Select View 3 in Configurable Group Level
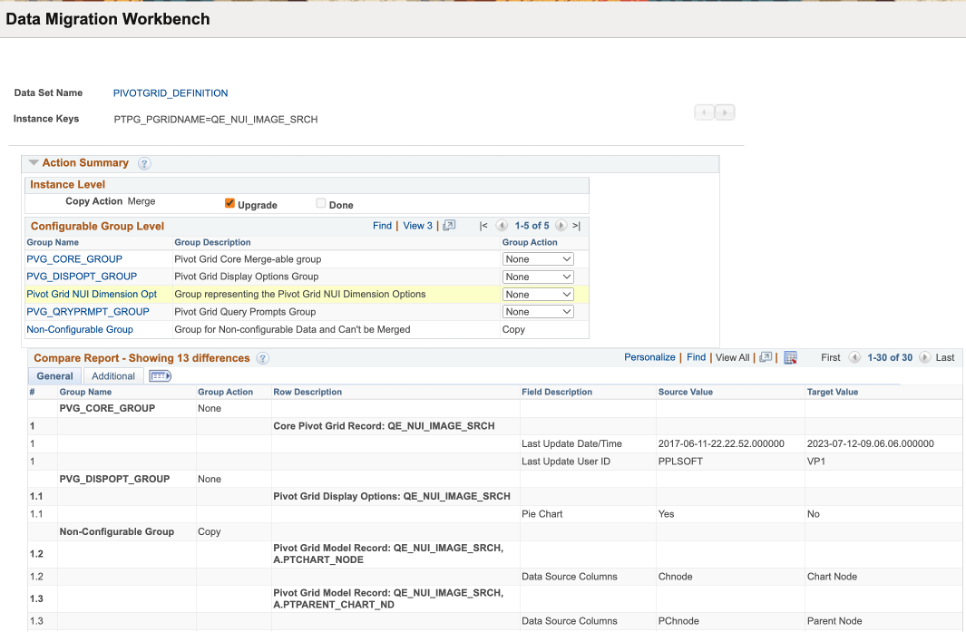966x632 pixels. 417,226
